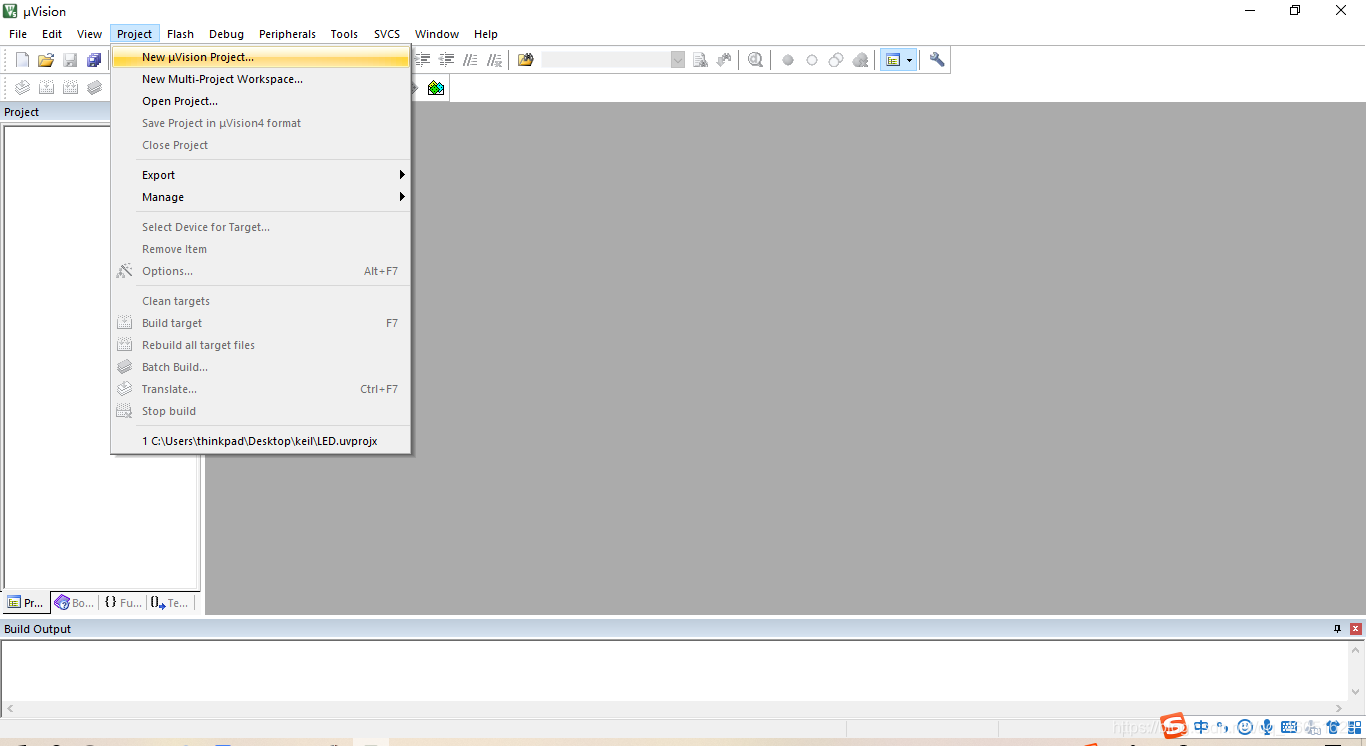Viewport: 1366px width, 746px height.
Task: Open the View menu
Action: pyautogui.click(x=90, y=34)
